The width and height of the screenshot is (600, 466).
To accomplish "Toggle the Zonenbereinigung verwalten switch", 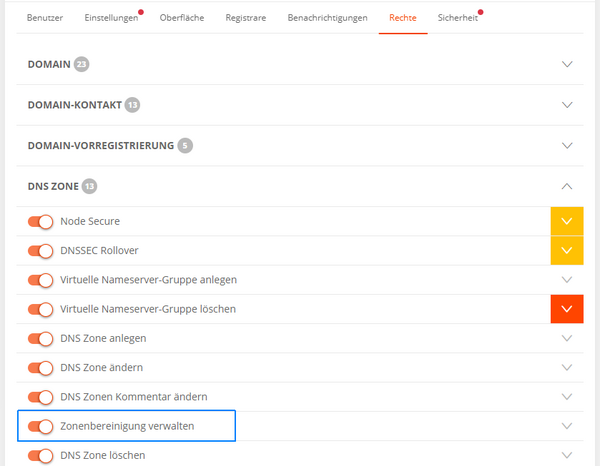I will 40,426.
